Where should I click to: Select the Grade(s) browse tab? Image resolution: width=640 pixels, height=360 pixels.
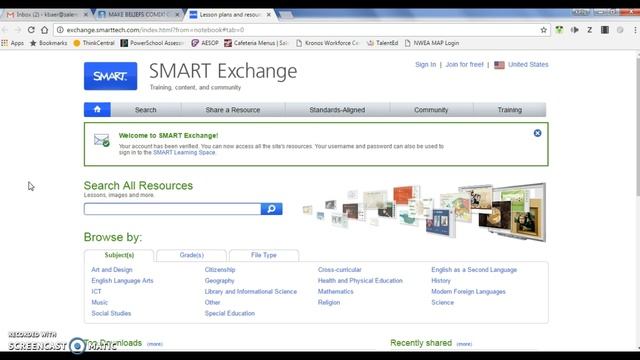point(191,255)
